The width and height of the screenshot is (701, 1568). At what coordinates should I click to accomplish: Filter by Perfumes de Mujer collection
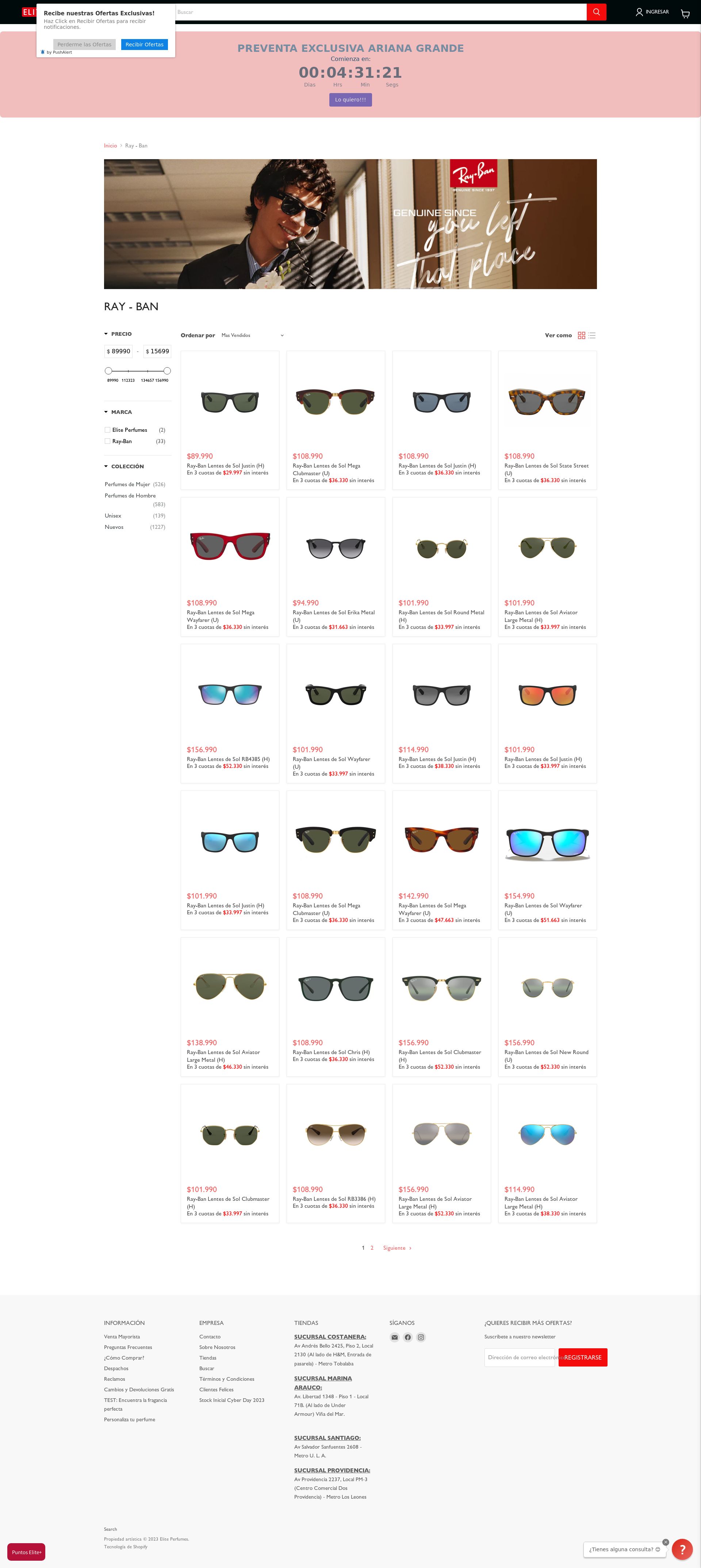127,484
